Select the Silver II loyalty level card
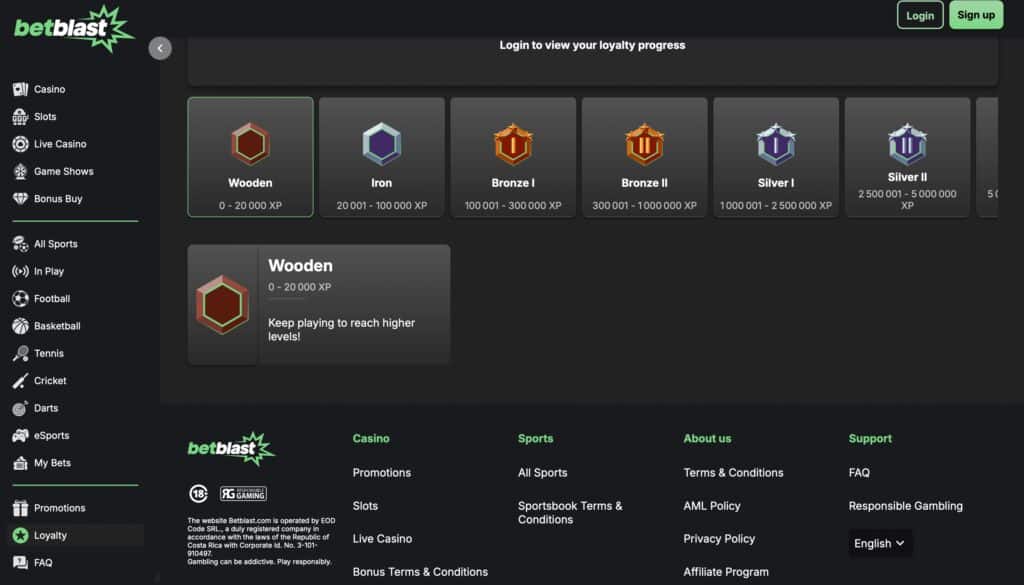1024x585 pixels. (907, 157)
